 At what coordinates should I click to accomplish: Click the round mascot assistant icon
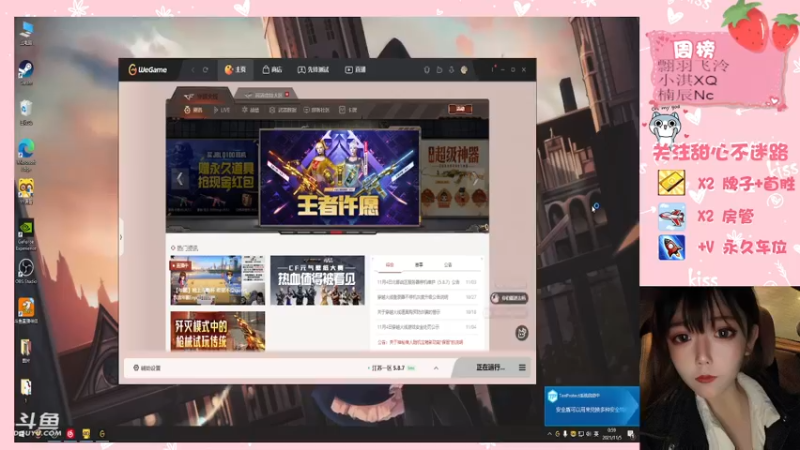[521, 333]
